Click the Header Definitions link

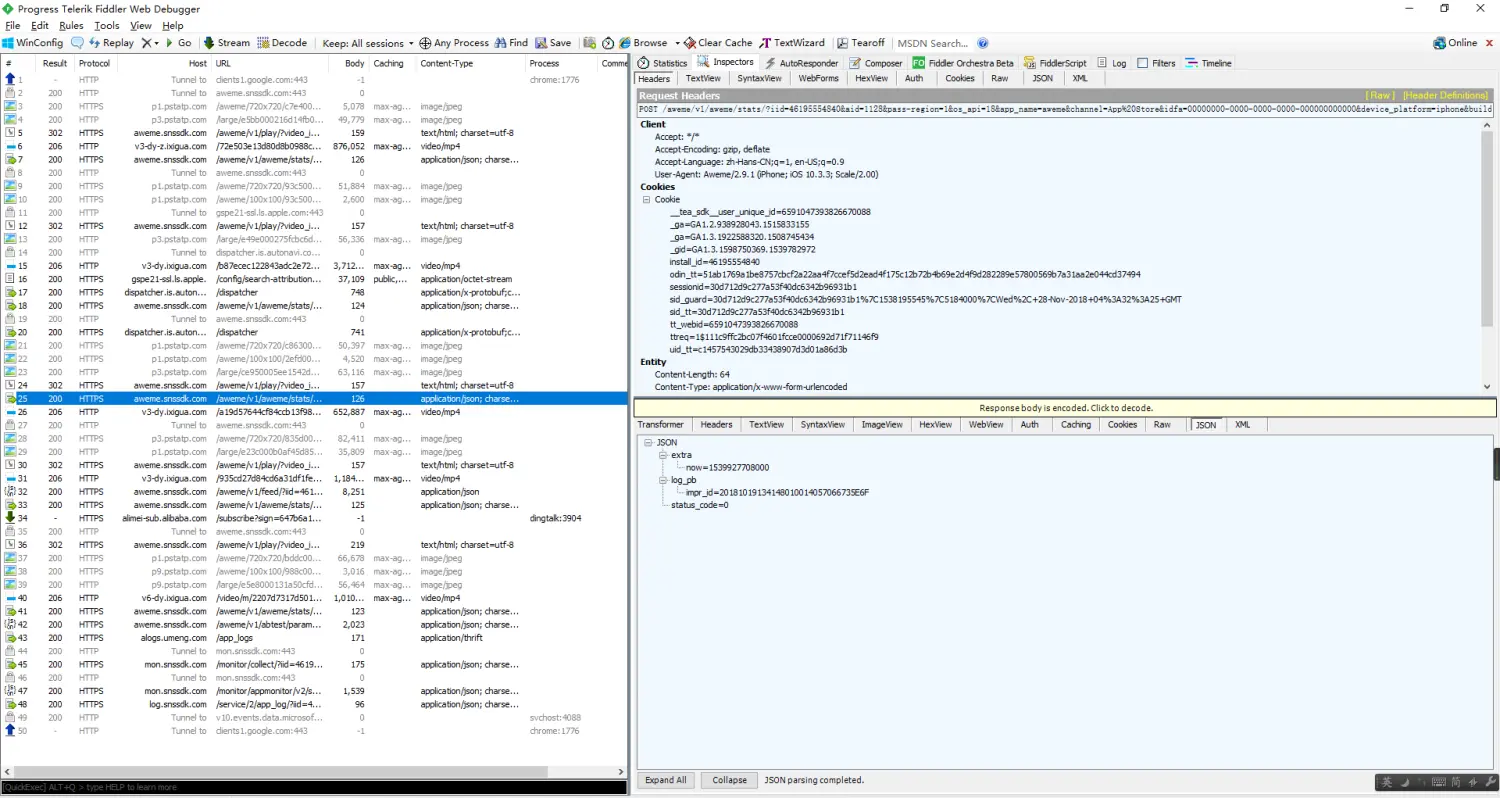1445,96
